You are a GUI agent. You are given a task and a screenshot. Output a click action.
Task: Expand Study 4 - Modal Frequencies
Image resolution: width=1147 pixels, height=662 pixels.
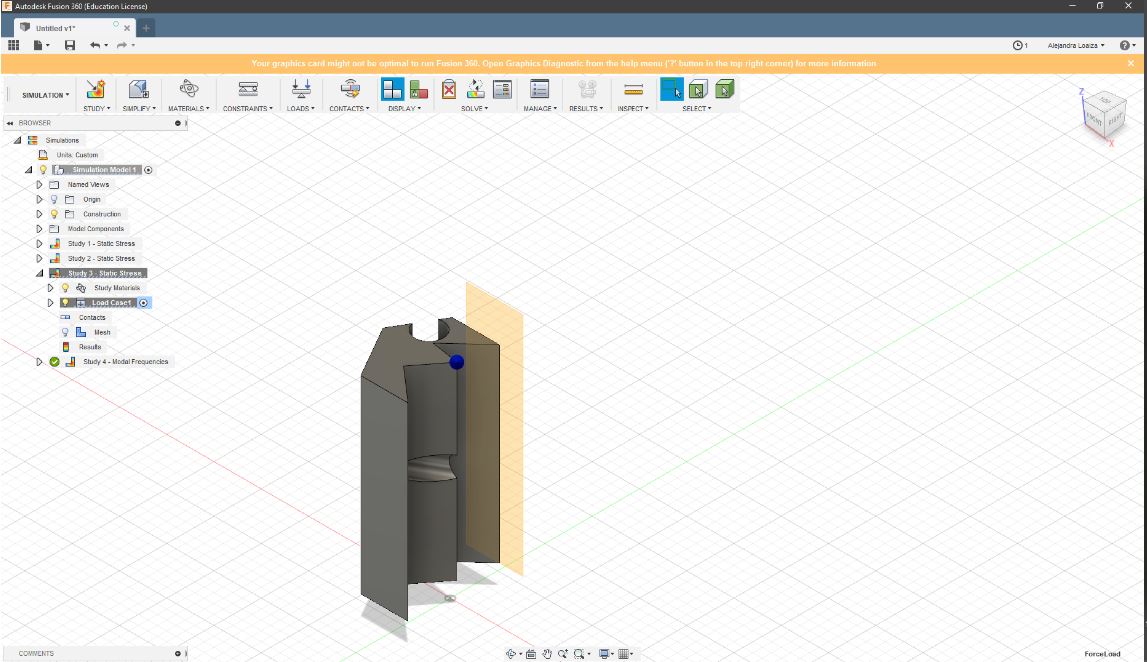tap(40, 362)
